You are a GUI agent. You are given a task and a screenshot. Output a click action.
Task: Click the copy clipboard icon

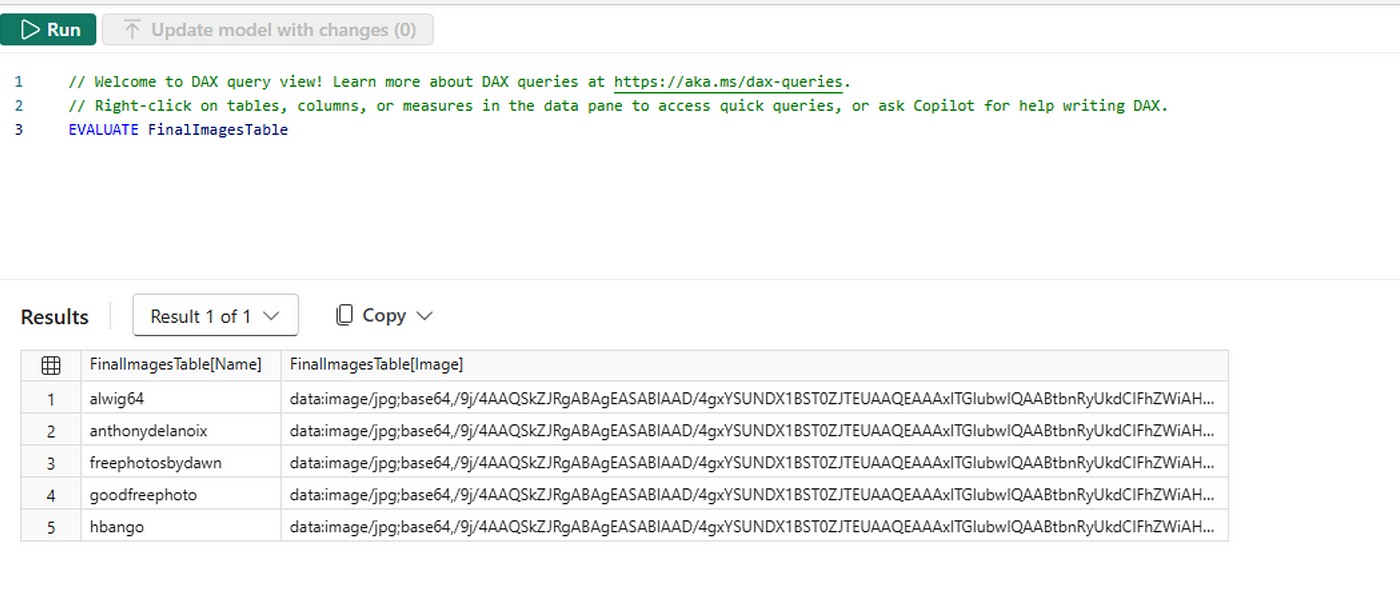point(344,316)
